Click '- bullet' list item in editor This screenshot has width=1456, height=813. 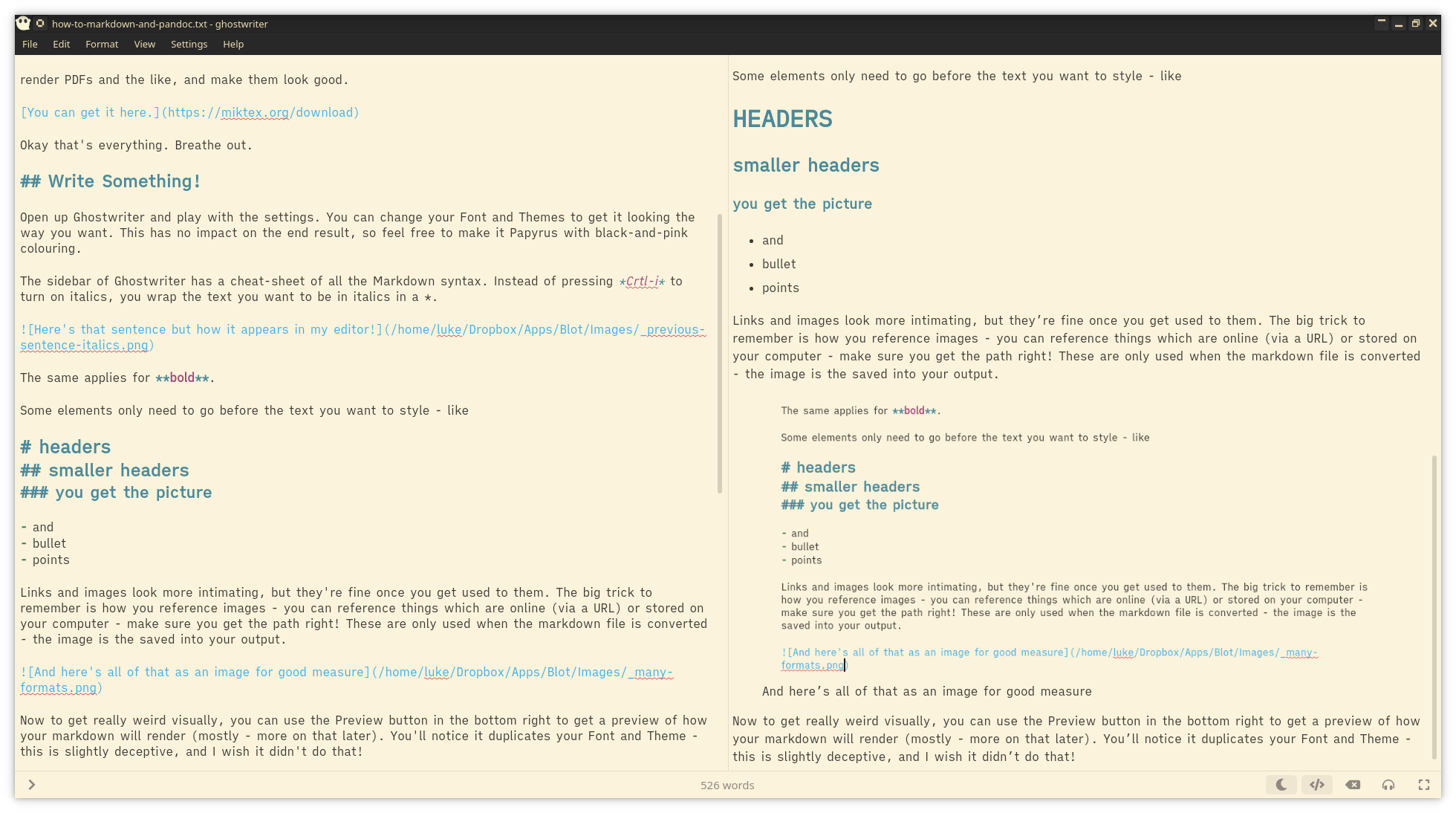point(43,543)
